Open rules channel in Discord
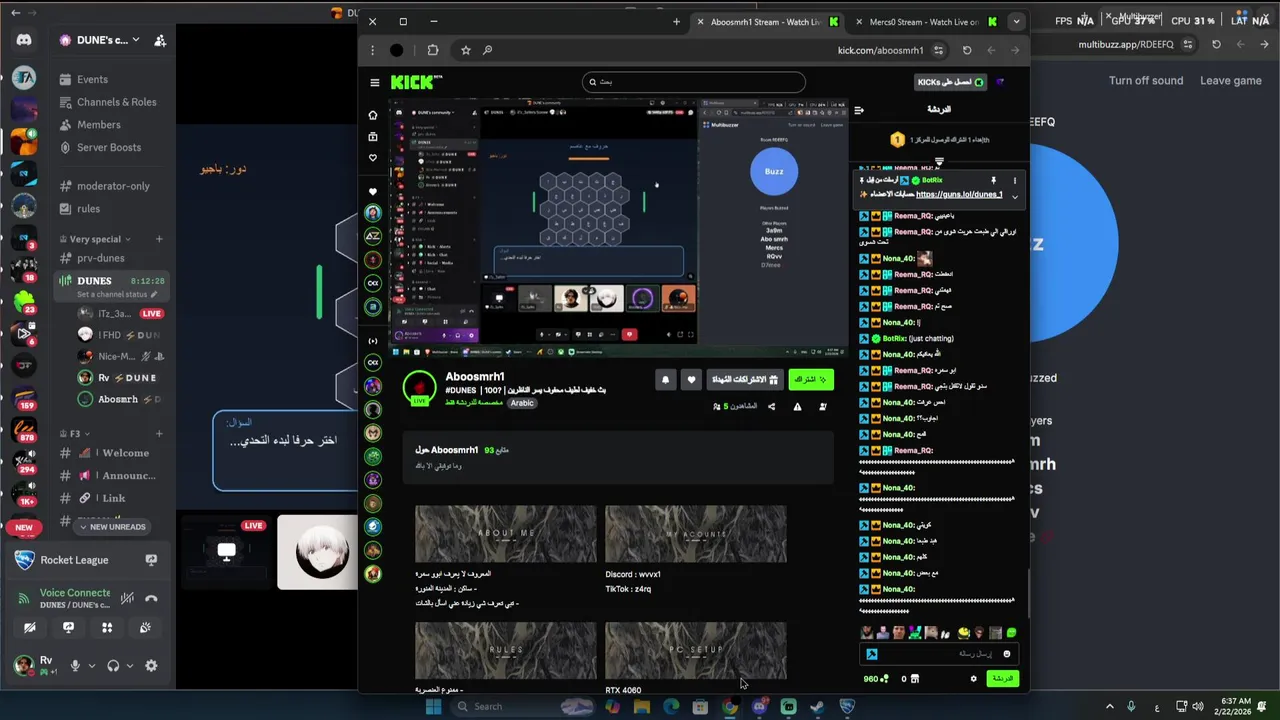 pos(110,209)
